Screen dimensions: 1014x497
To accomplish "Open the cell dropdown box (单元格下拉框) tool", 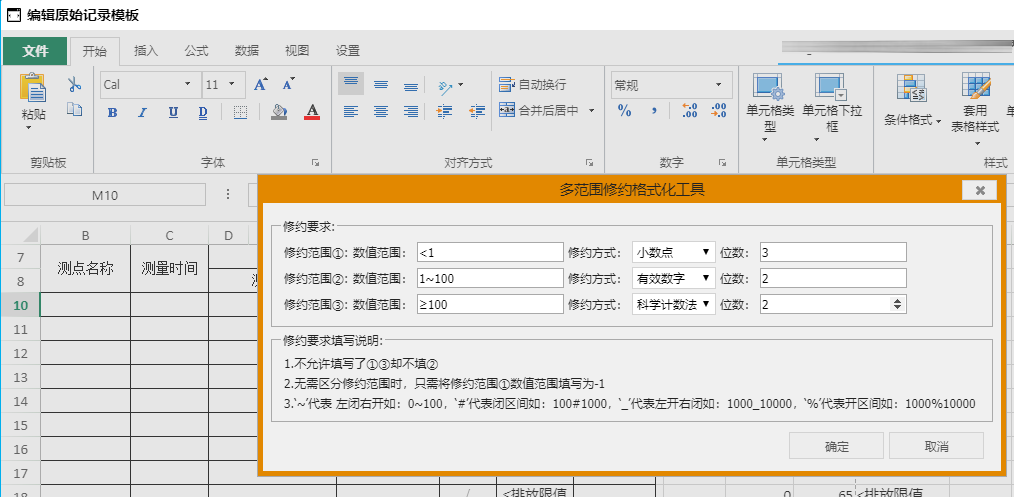I will (832, 107).
